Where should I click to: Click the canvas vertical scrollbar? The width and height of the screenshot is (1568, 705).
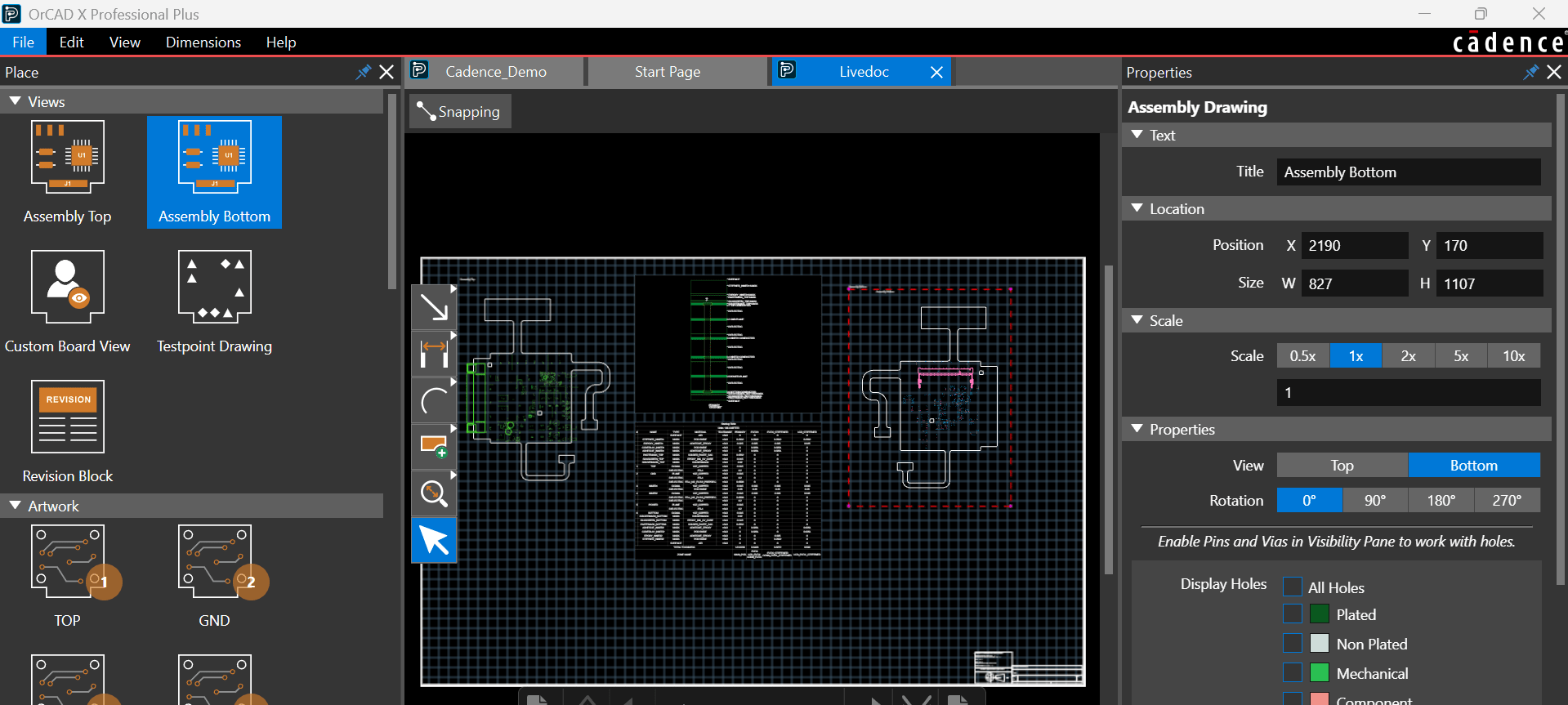1109,419
